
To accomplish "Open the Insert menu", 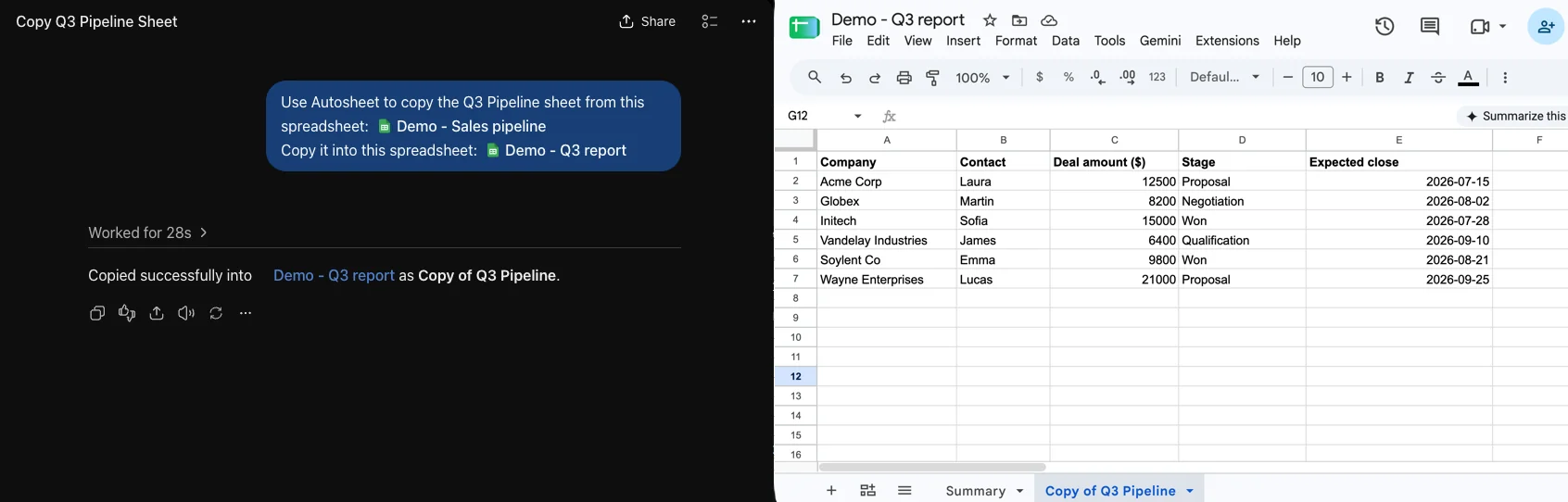I will pos(964,41).
